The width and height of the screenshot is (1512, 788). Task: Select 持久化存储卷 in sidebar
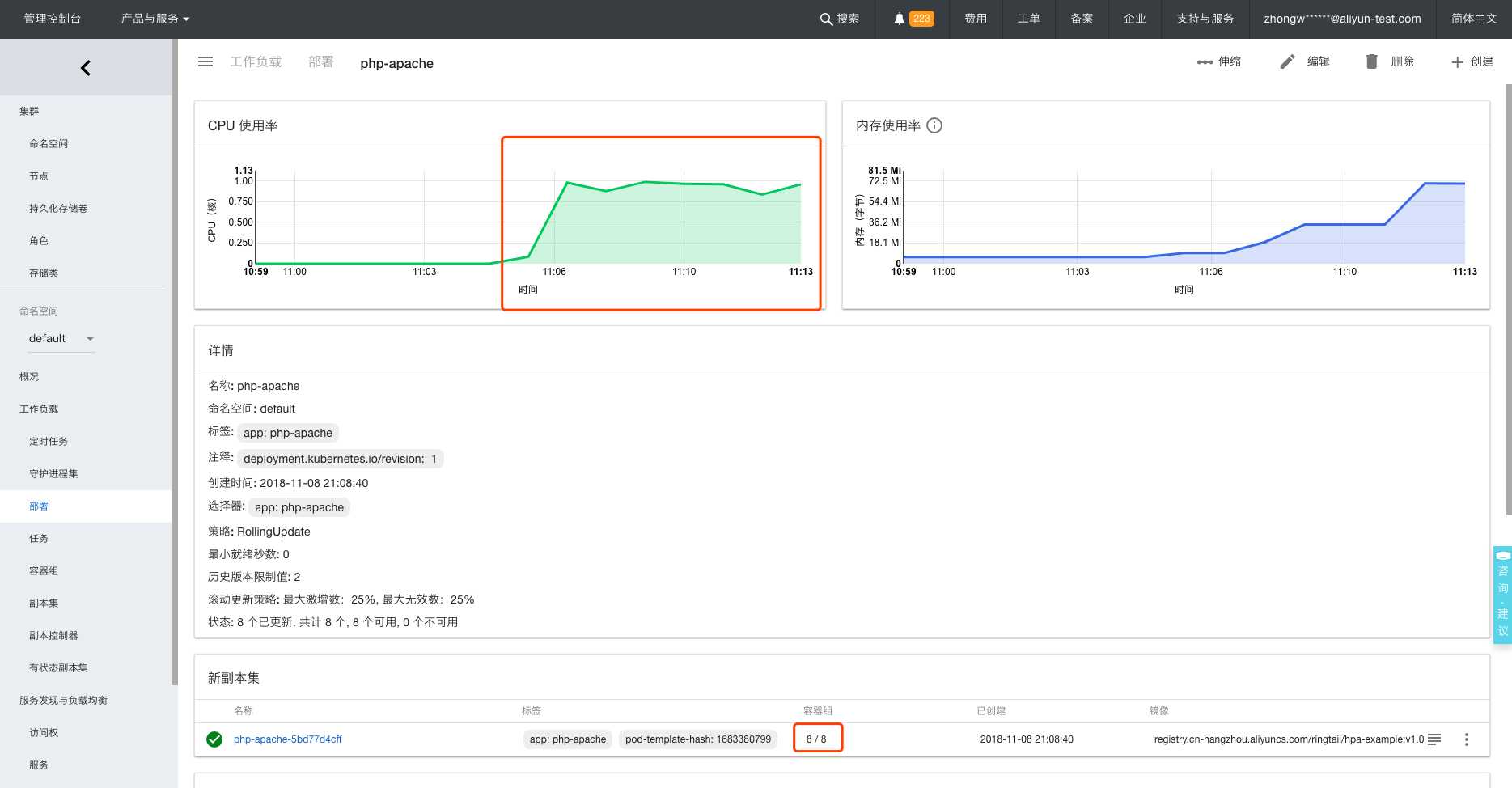(58, 208)
